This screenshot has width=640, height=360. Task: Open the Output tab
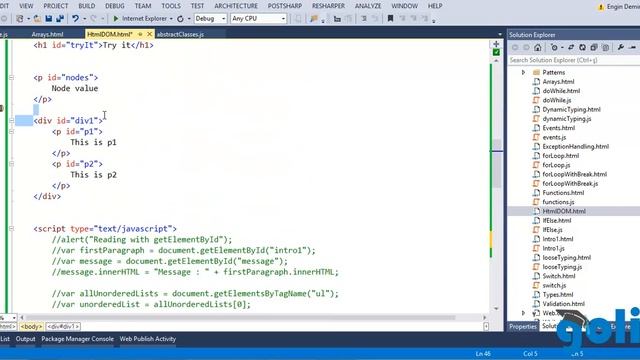pyautogui.click(x=25, y=339)
